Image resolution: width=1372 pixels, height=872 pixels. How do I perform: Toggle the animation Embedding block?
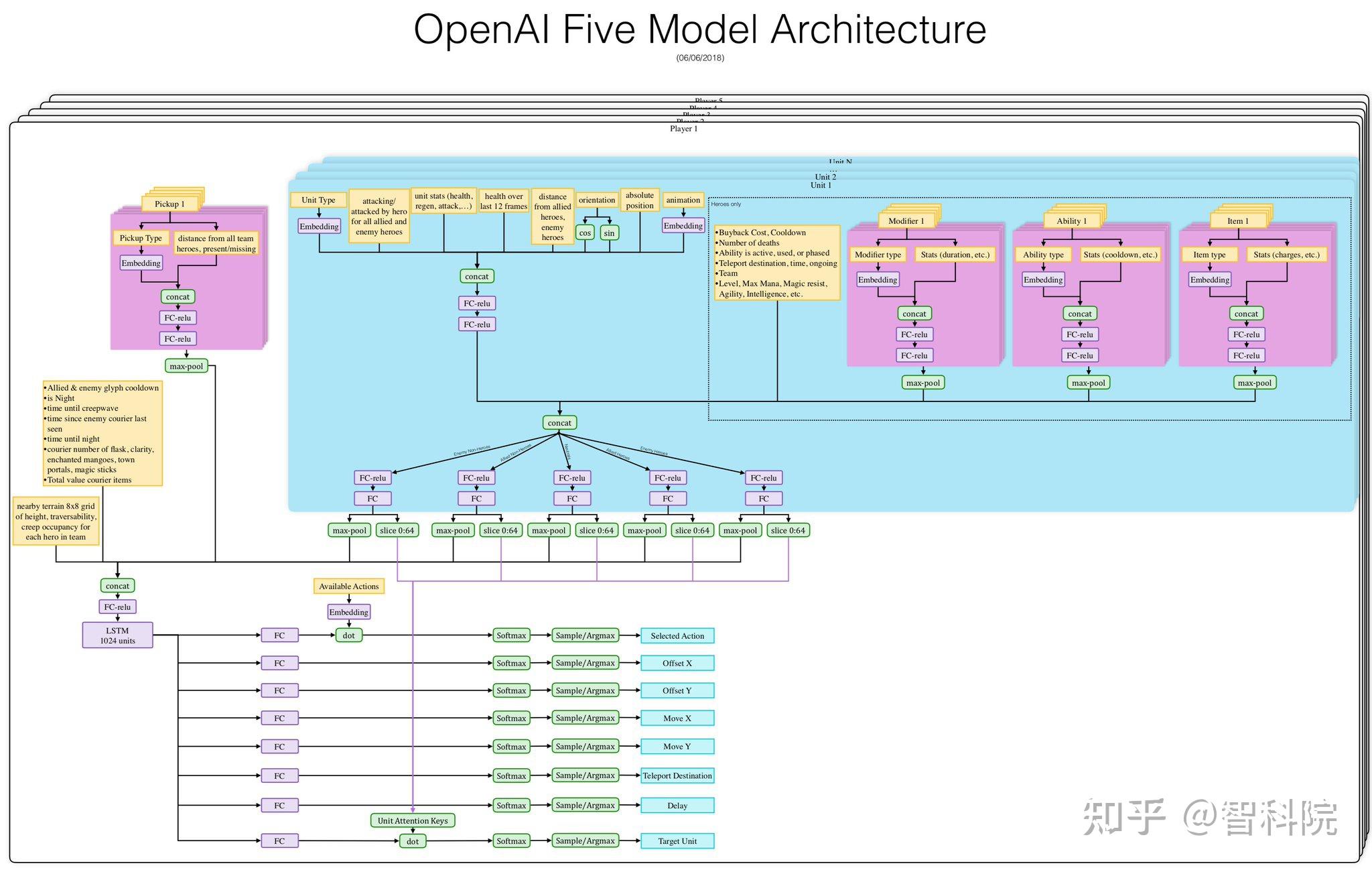683,226
